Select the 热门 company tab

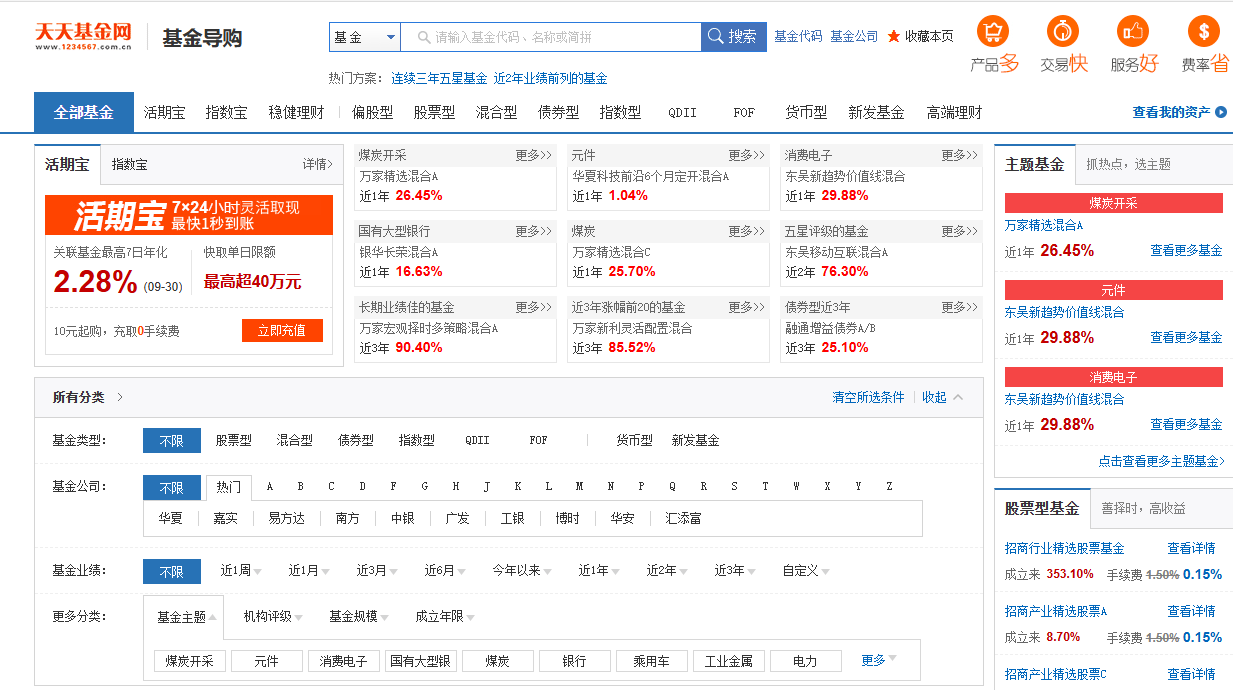tap(229, 487)
